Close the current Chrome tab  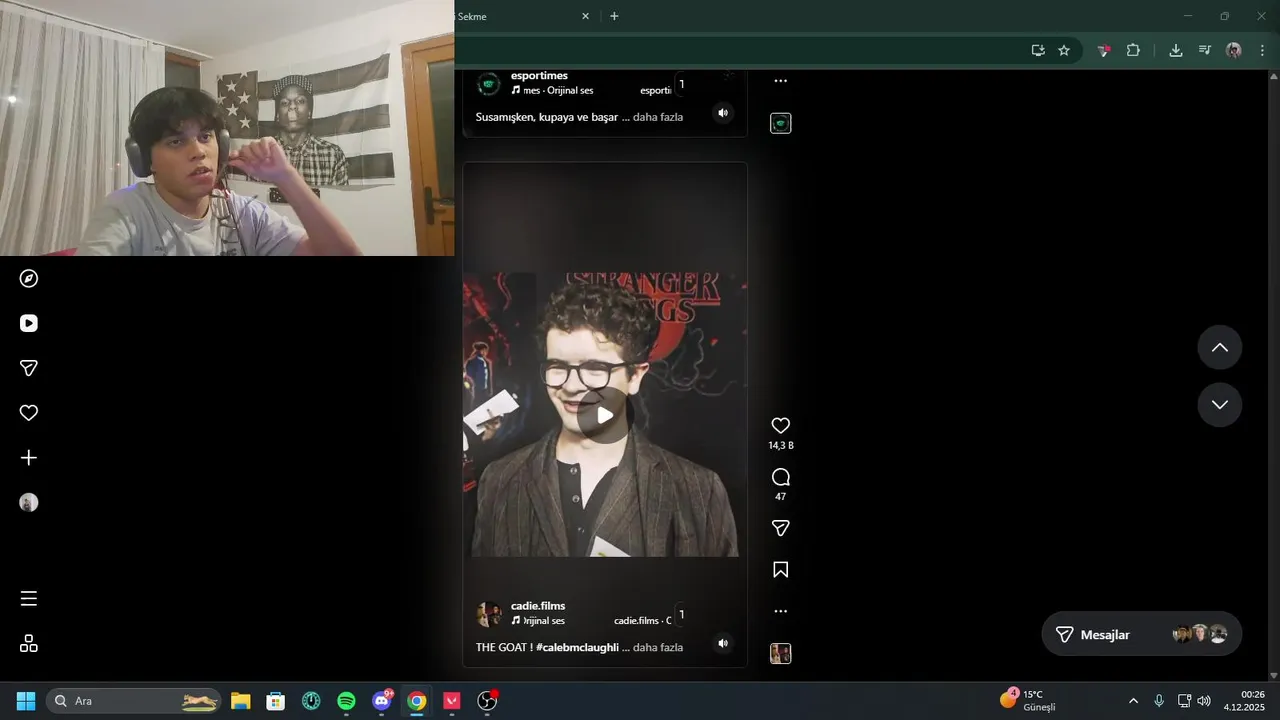click(586, 16)
